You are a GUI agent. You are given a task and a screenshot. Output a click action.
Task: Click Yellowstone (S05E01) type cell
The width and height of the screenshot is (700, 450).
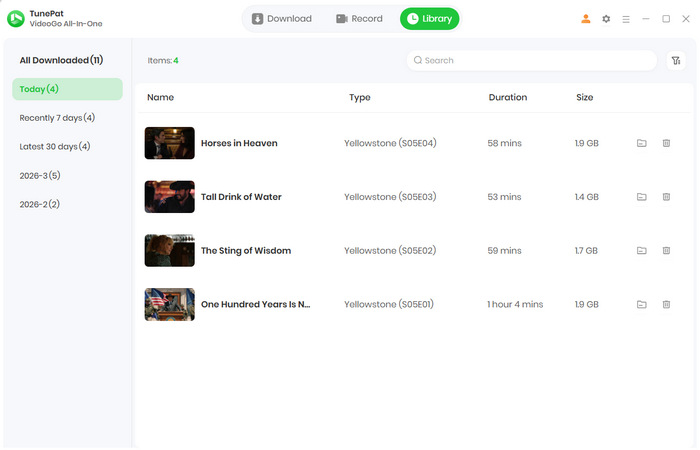[389, 304]
